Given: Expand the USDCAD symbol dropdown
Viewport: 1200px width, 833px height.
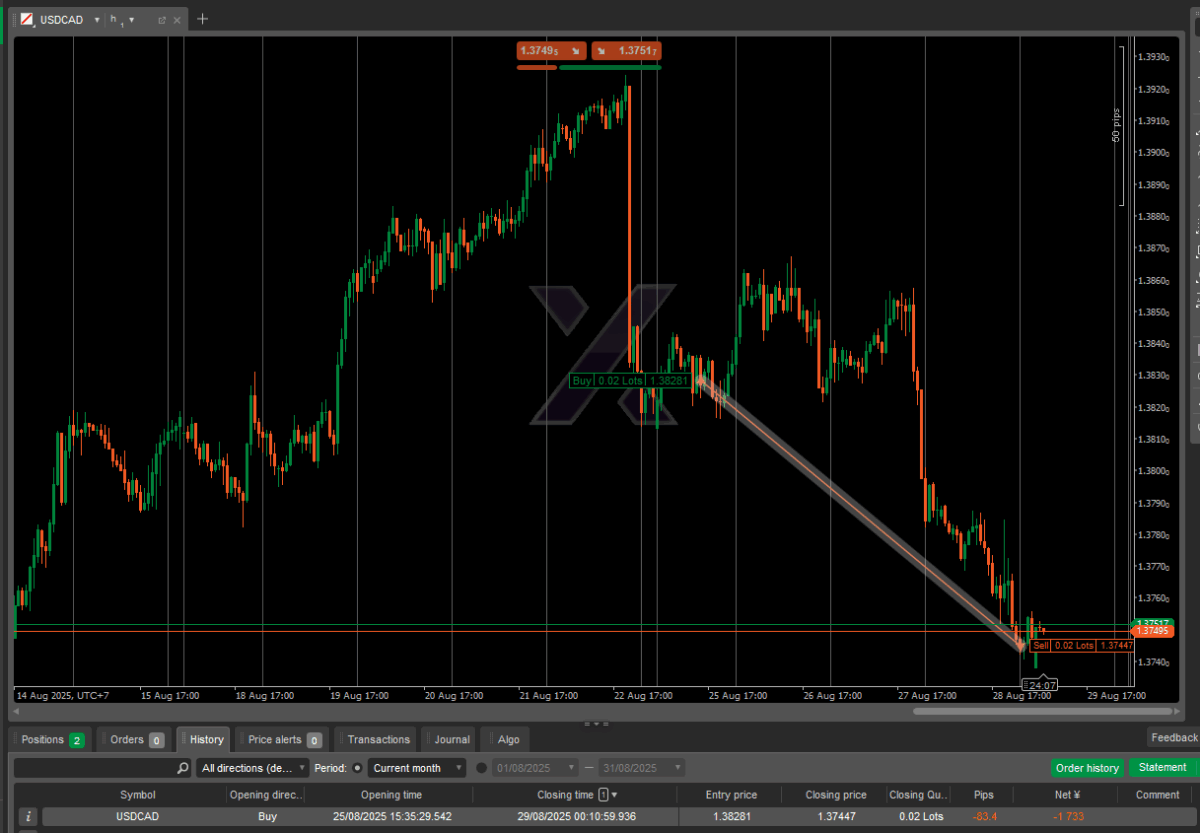Looking at the screenshot, I should click(x=97, y=19).
